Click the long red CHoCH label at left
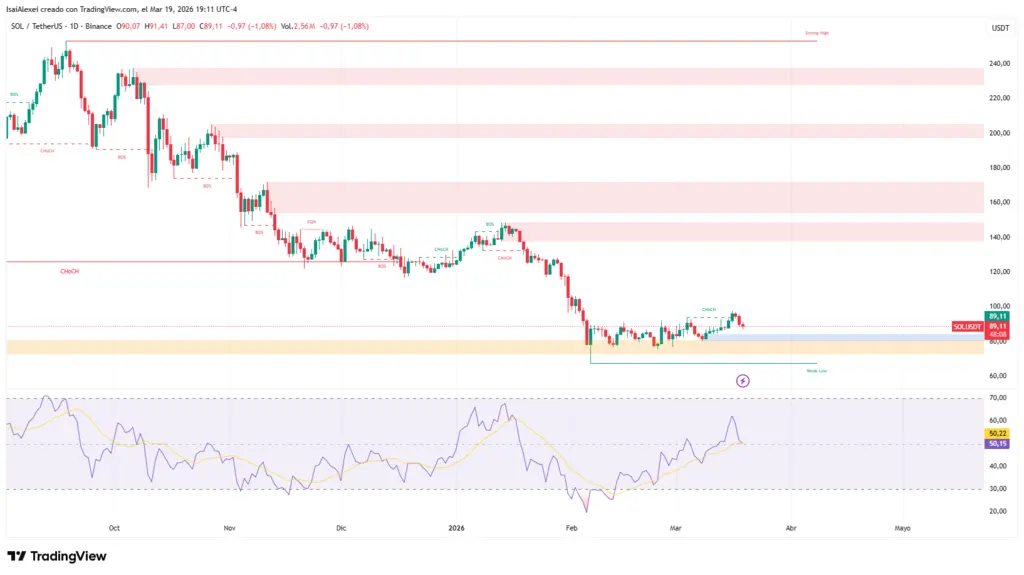 pos(70,270)
